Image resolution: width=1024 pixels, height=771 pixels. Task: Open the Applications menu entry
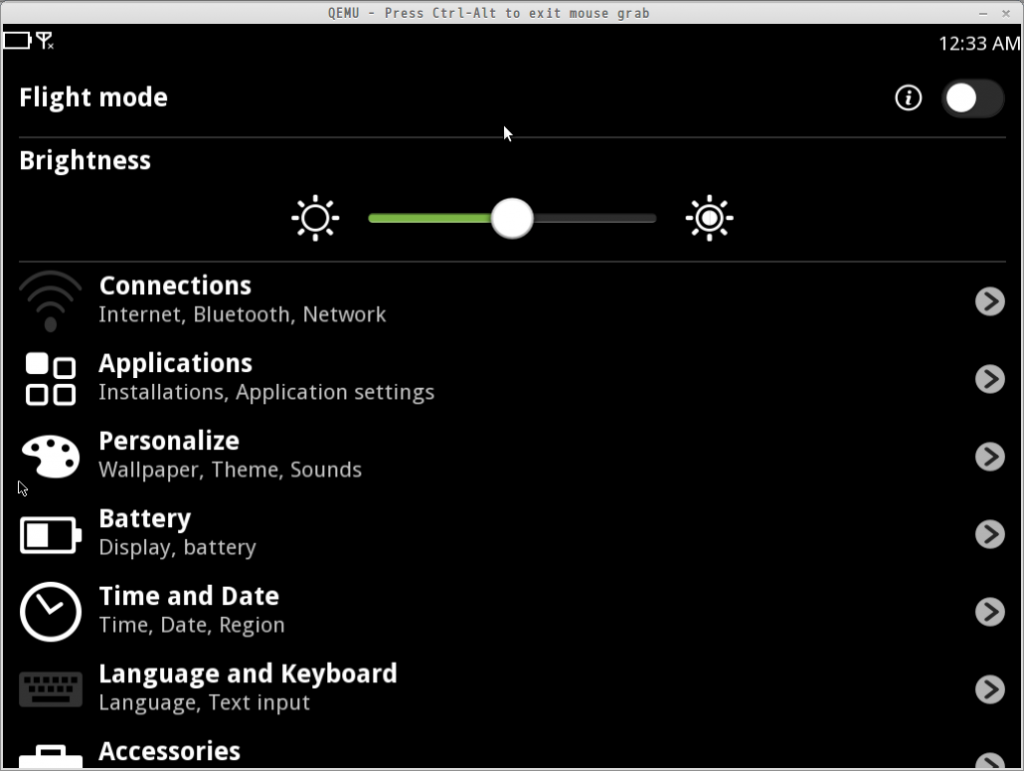[512, 379]
